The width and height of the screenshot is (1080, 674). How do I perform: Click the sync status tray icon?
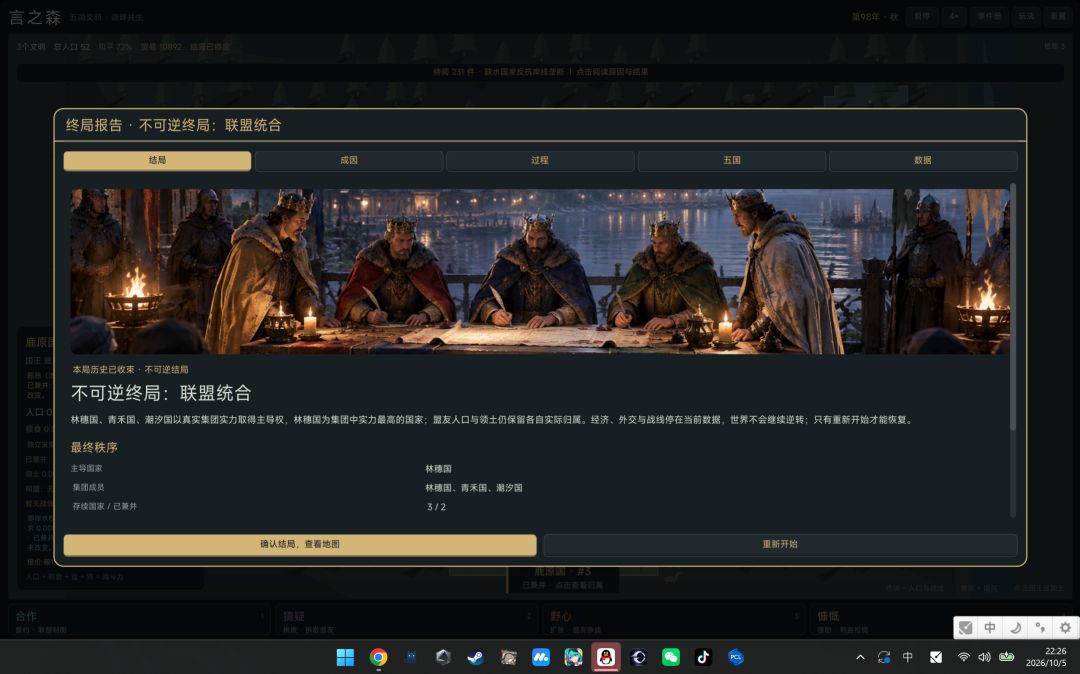click(x=884, y=657)
